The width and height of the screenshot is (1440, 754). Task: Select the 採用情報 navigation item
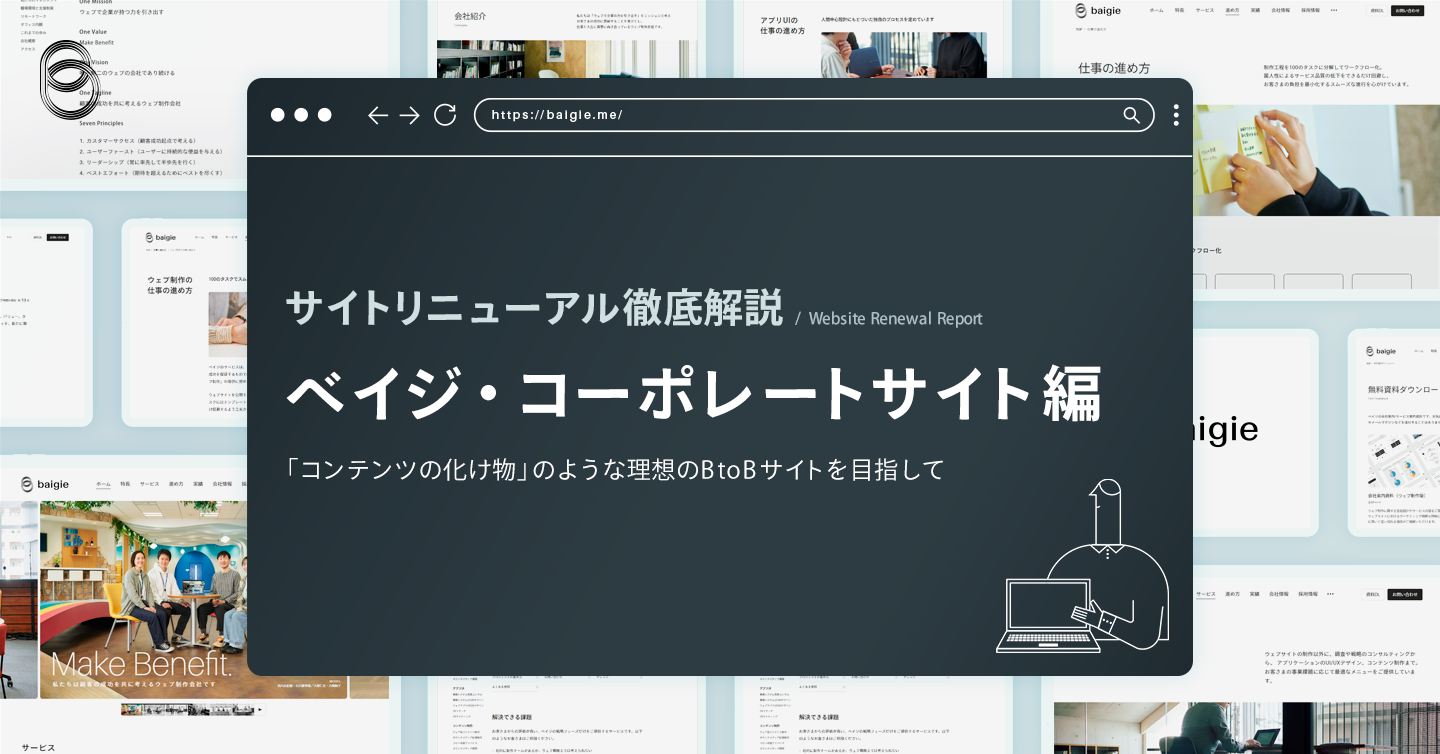(1311, 10)
